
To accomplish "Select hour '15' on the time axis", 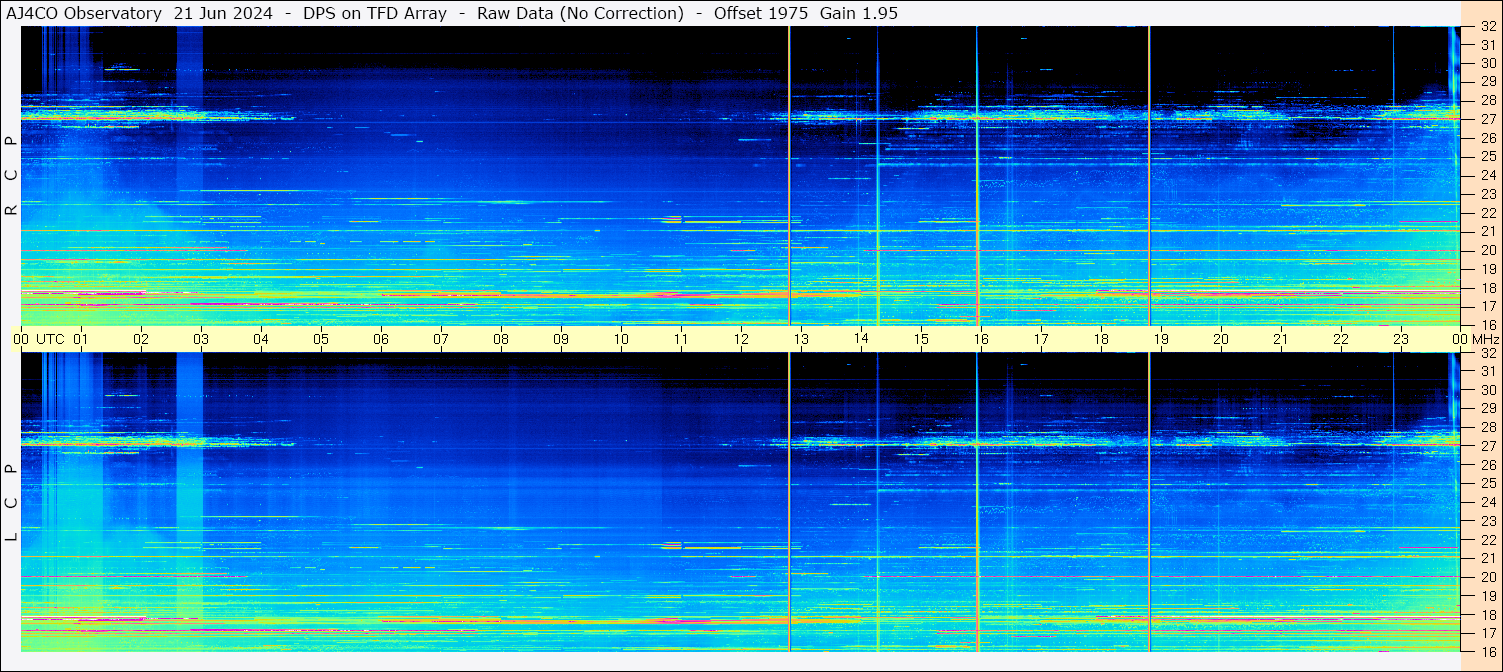I will (x=921, y=339).
